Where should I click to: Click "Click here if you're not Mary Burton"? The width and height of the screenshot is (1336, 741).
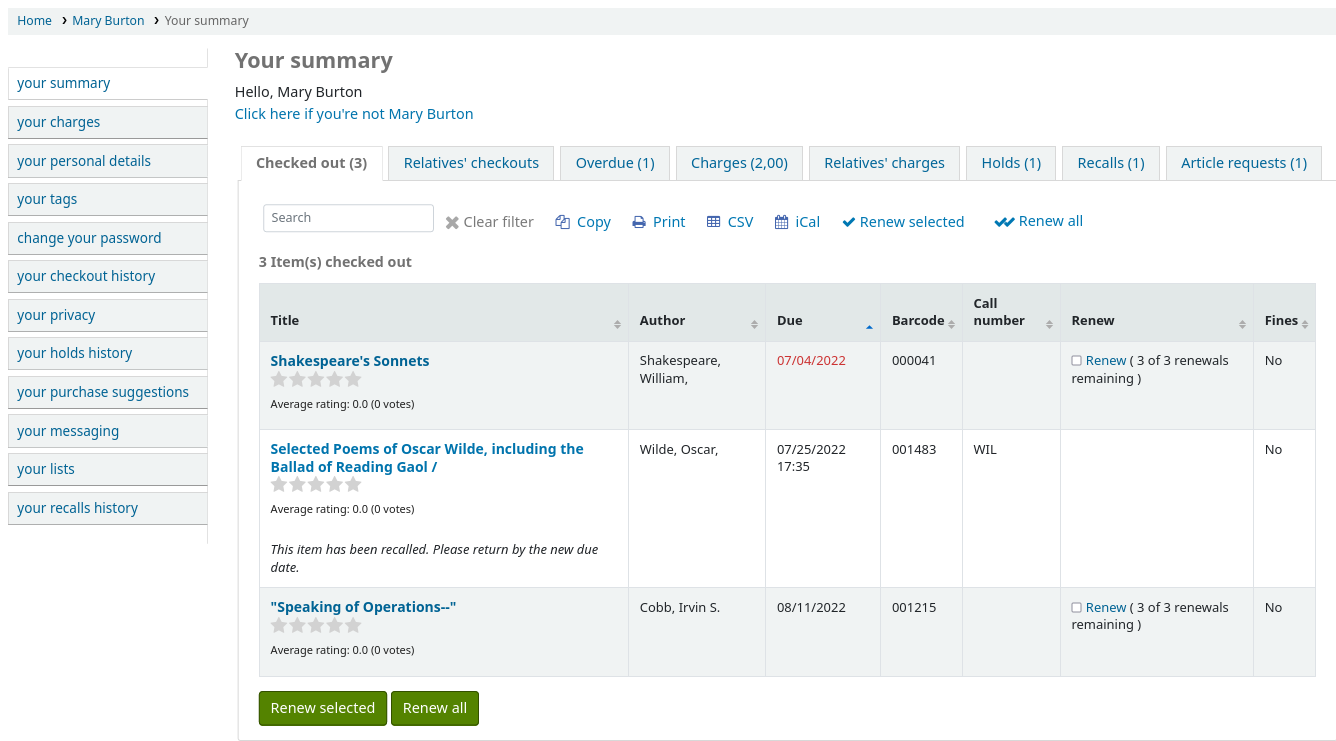coord(354,113)
